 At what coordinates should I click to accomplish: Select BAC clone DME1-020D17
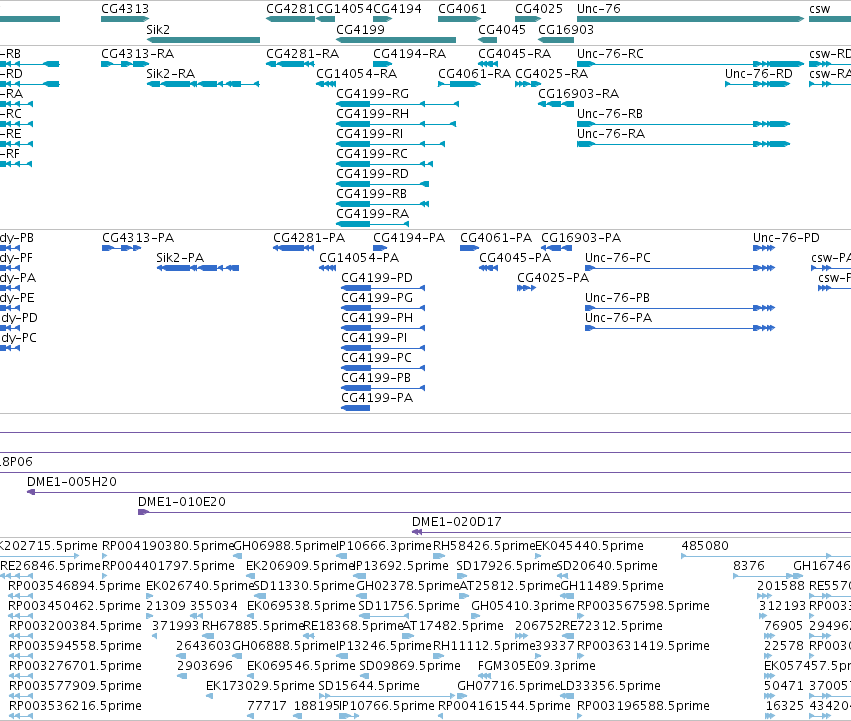[457, 522]
